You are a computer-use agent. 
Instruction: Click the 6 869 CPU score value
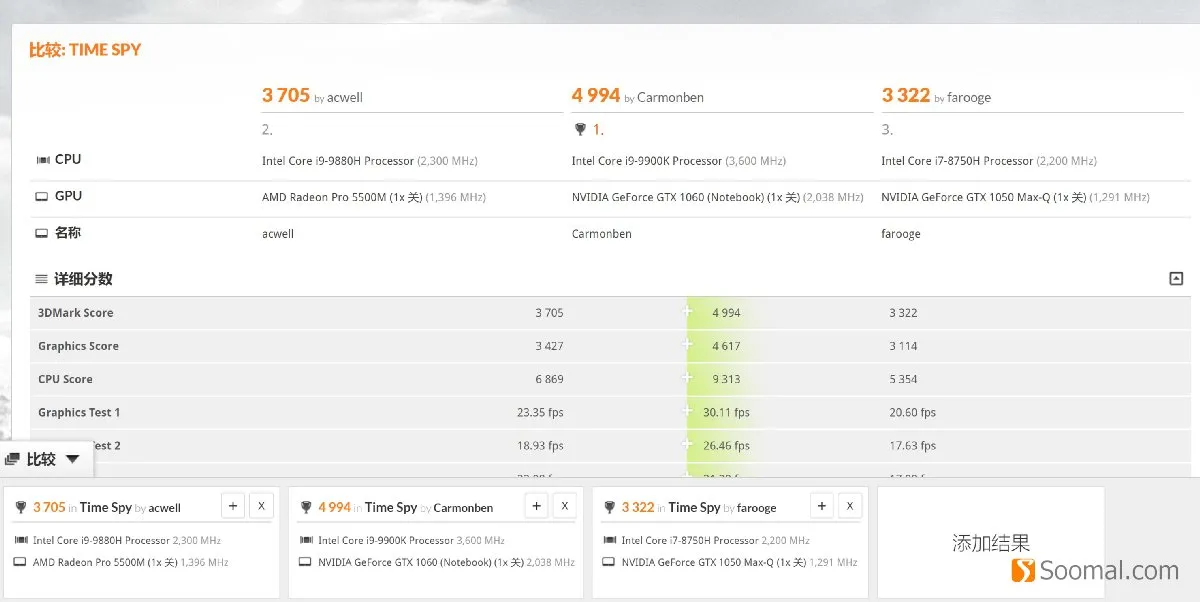coord(549,379)
